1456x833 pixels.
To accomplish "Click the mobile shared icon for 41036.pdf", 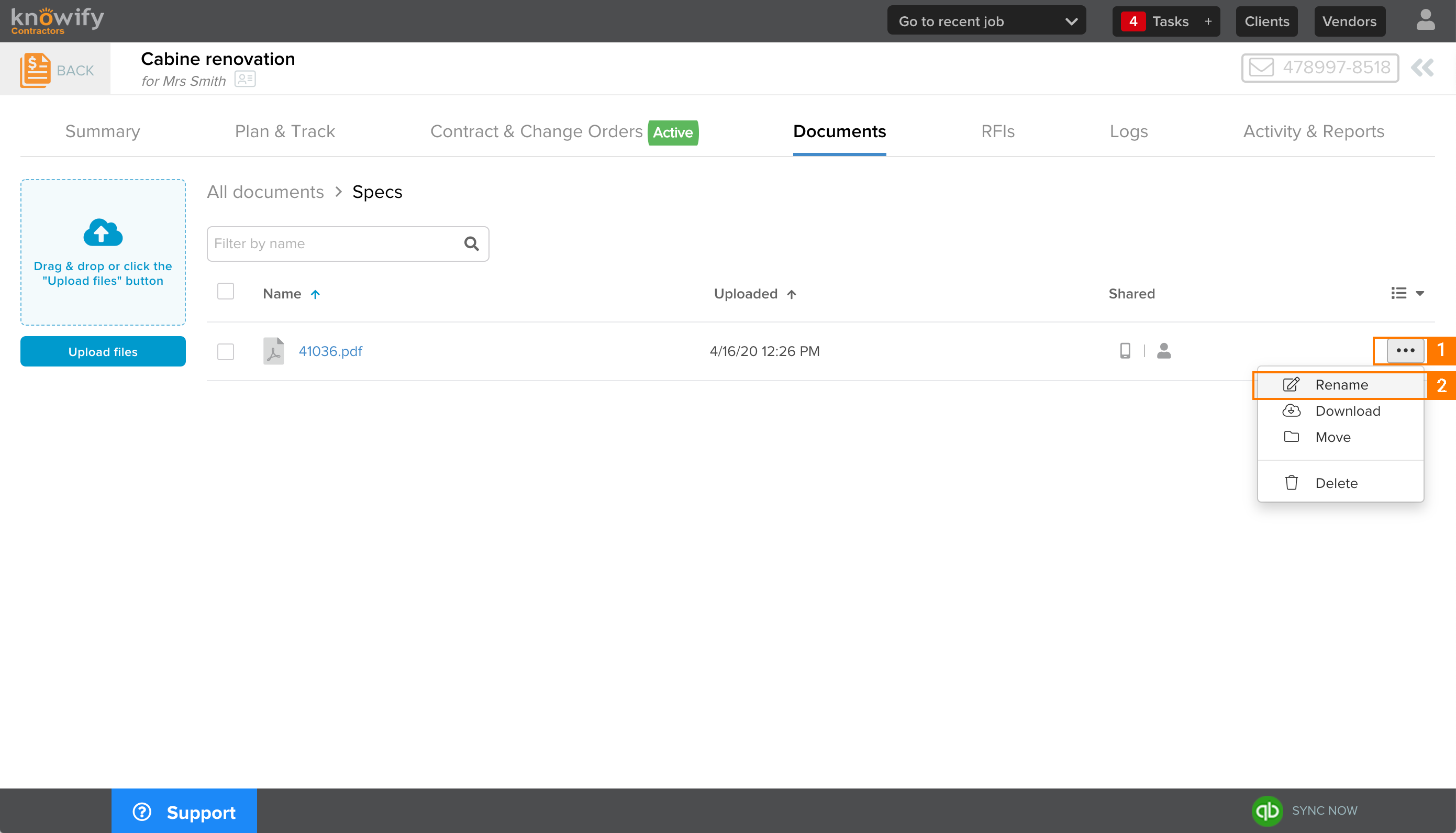I will 1125,351.
